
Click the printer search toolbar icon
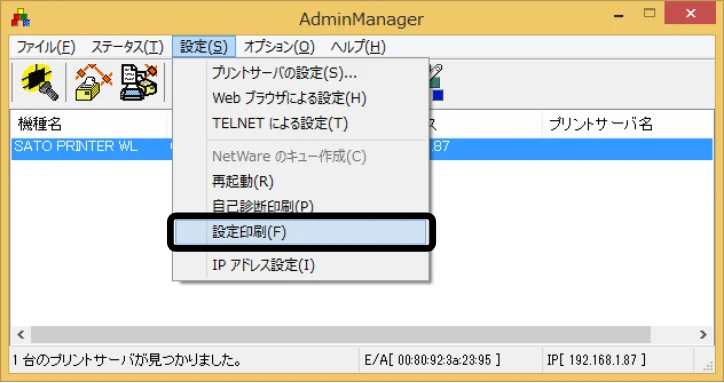pyautogui.click(x=39, y=82)
